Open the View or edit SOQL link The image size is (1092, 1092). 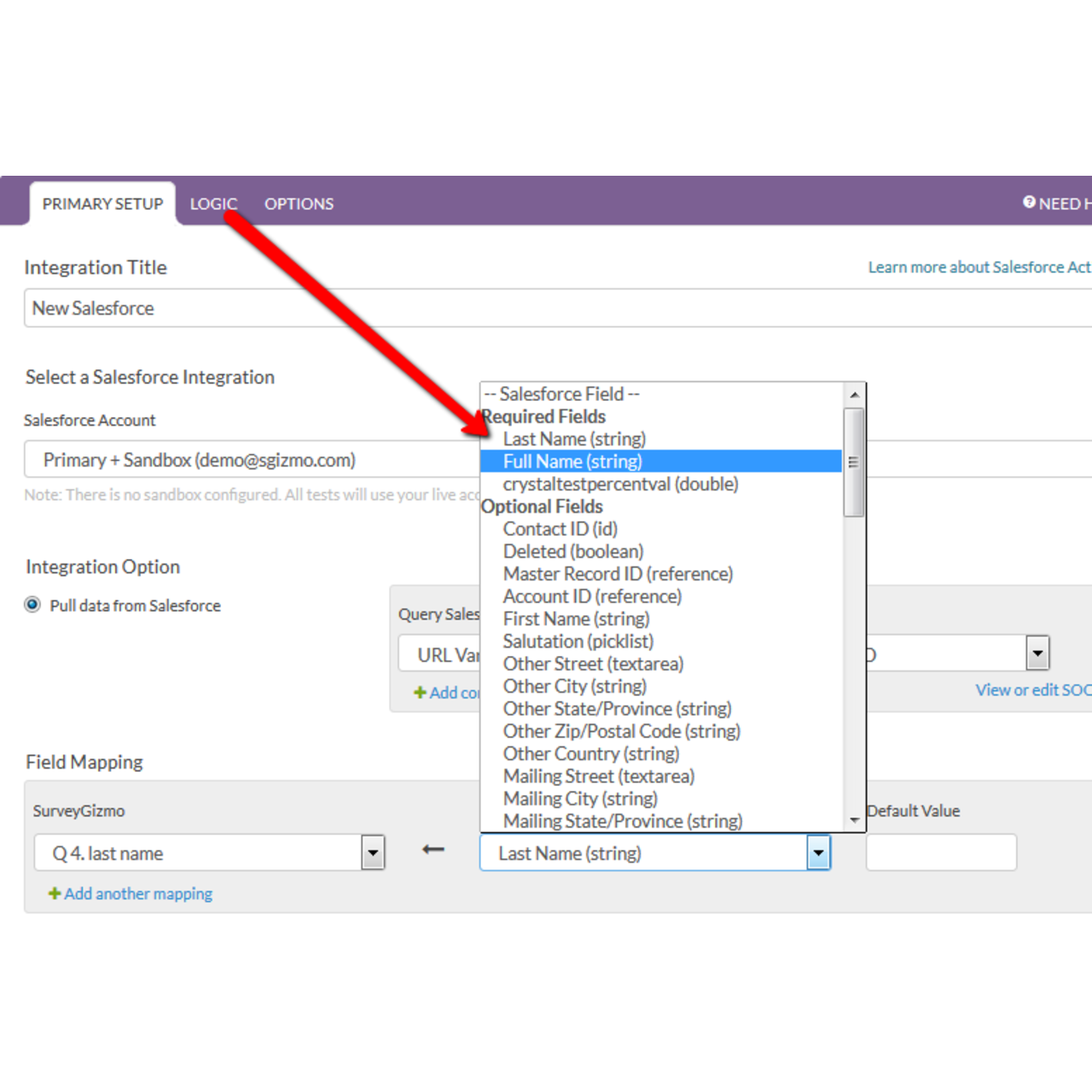coord(1031,689)
